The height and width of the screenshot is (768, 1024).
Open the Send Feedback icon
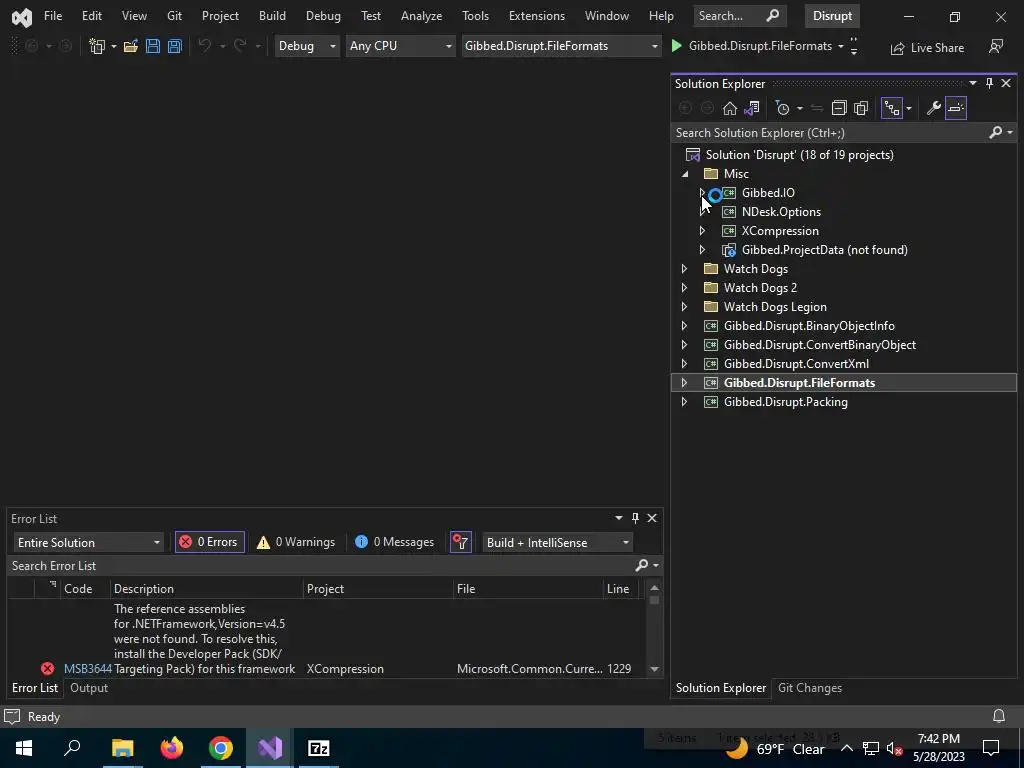996,46
